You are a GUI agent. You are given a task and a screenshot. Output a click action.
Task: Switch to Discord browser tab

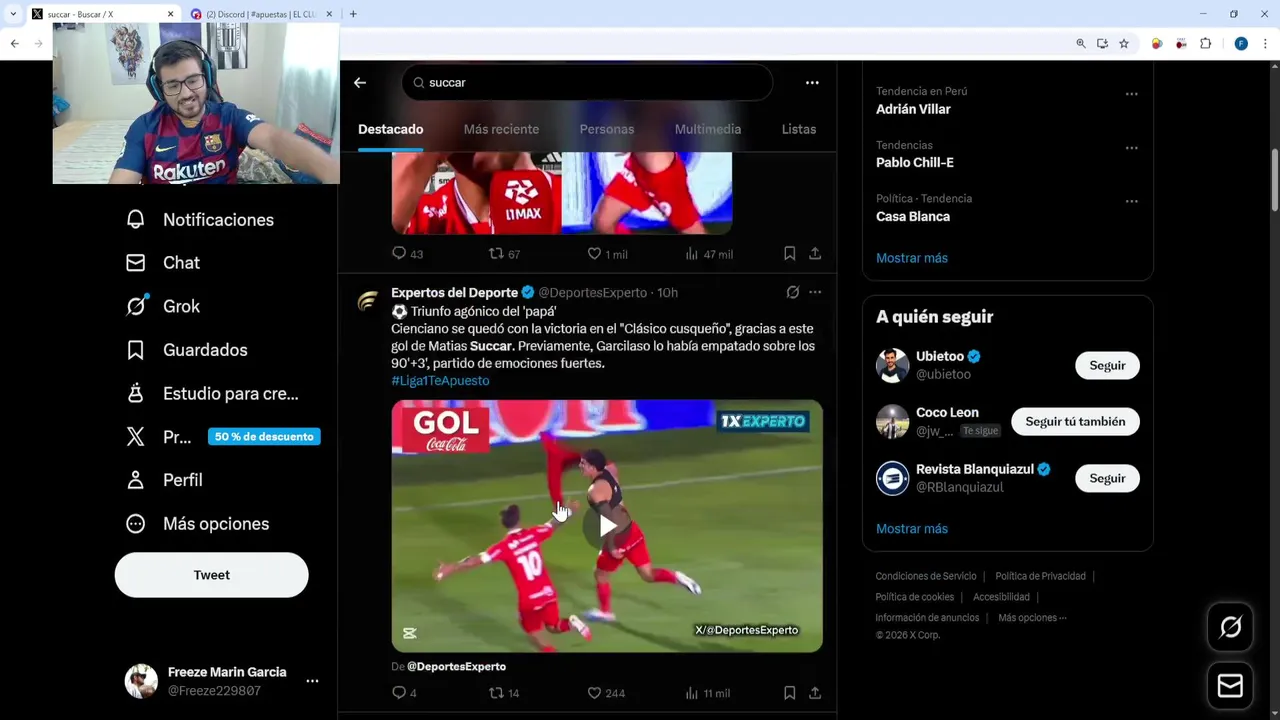[x=261, y=14]
